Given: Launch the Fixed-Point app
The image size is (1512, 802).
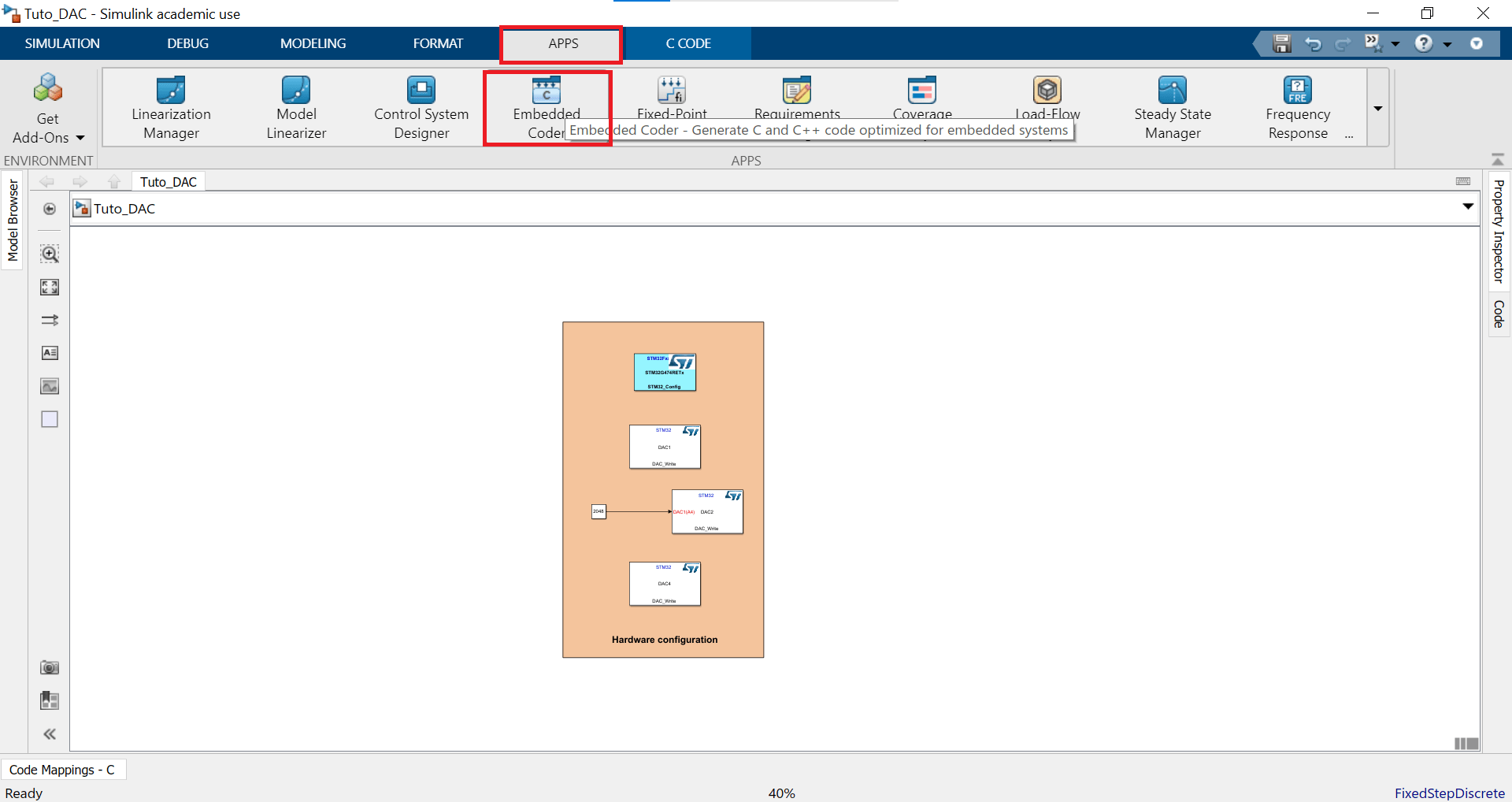Looking at the screenshot, I should (x=672, y=98).
